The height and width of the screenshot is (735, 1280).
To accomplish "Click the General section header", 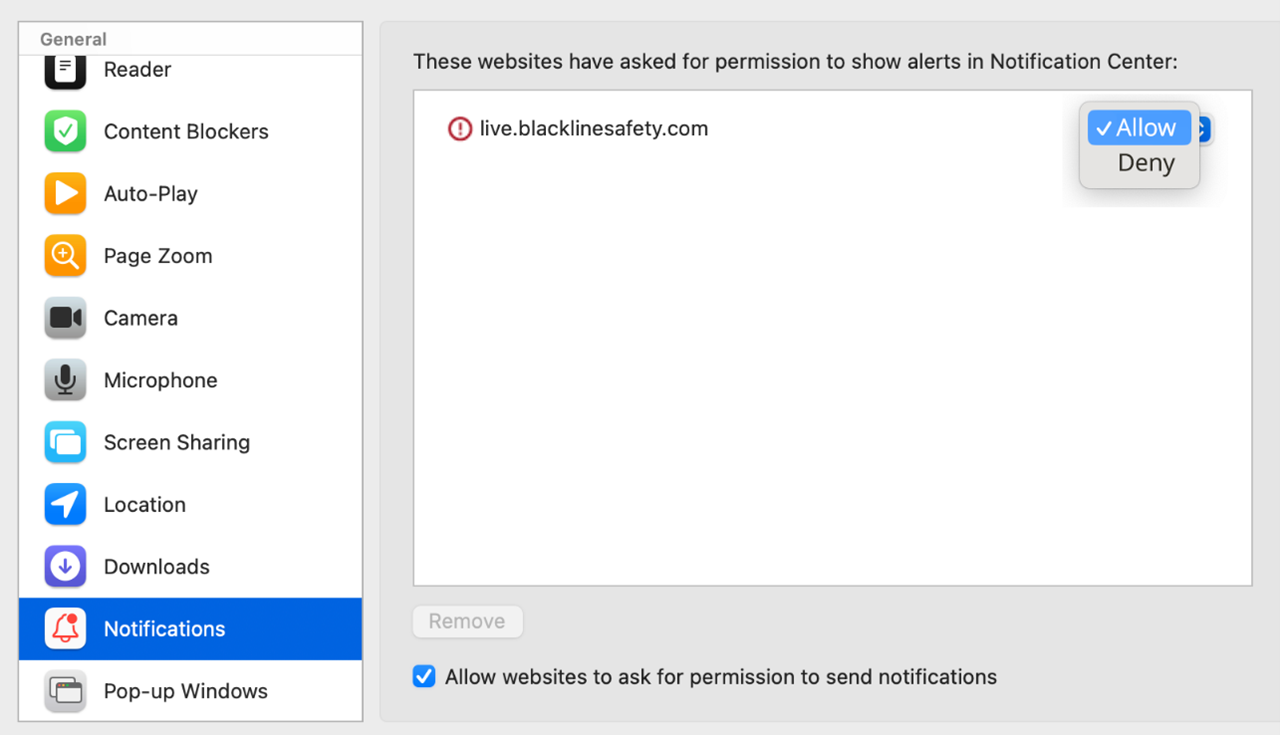I will (x=73, y=40).
